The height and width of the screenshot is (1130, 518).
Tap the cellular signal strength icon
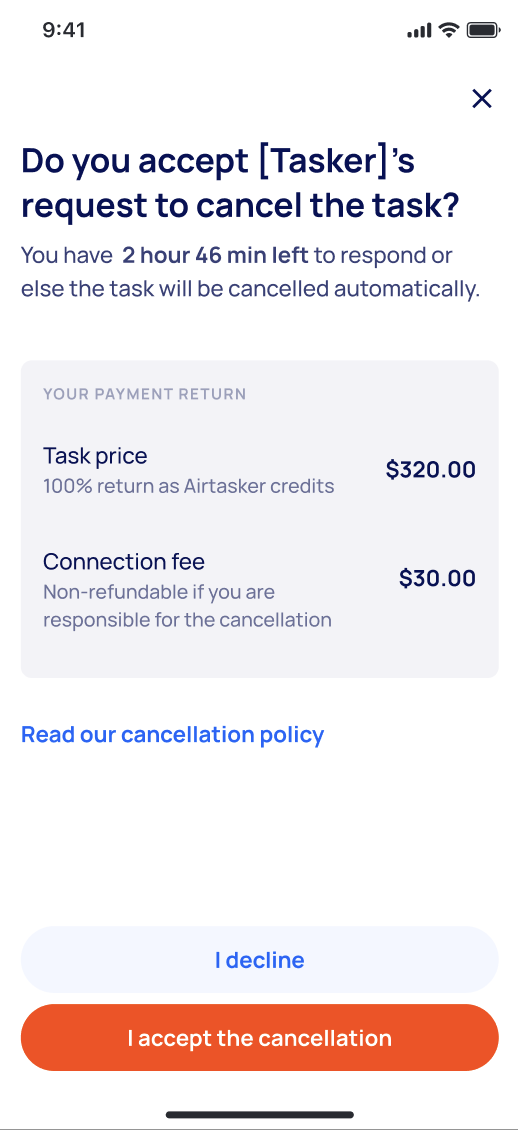[419, 30]
